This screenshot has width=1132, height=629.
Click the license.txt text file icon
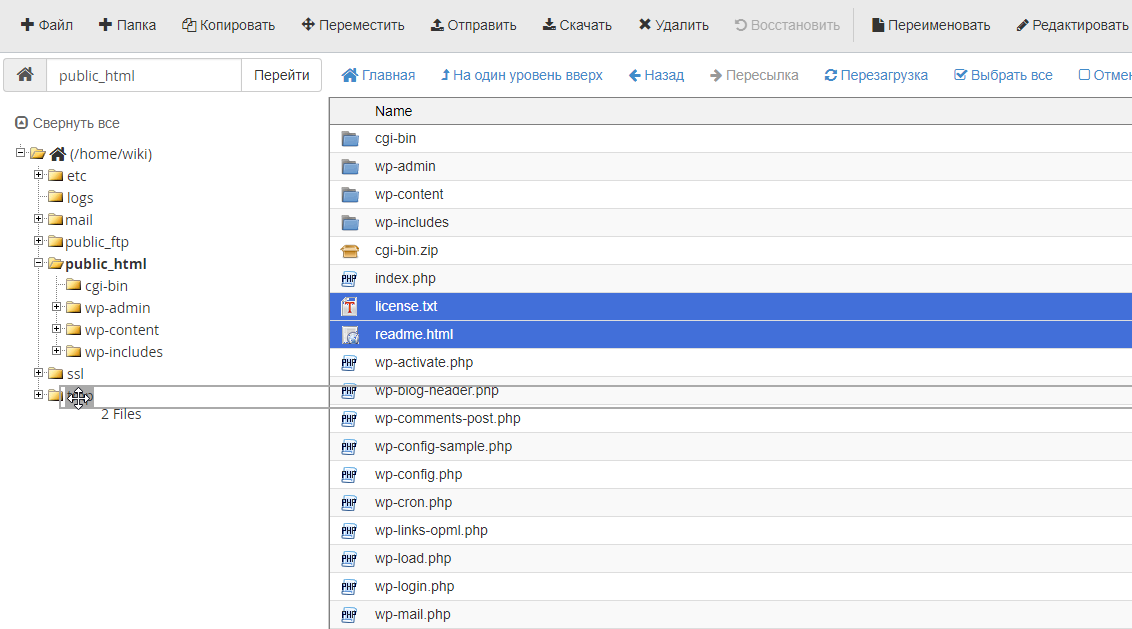[x=349, y=307]
